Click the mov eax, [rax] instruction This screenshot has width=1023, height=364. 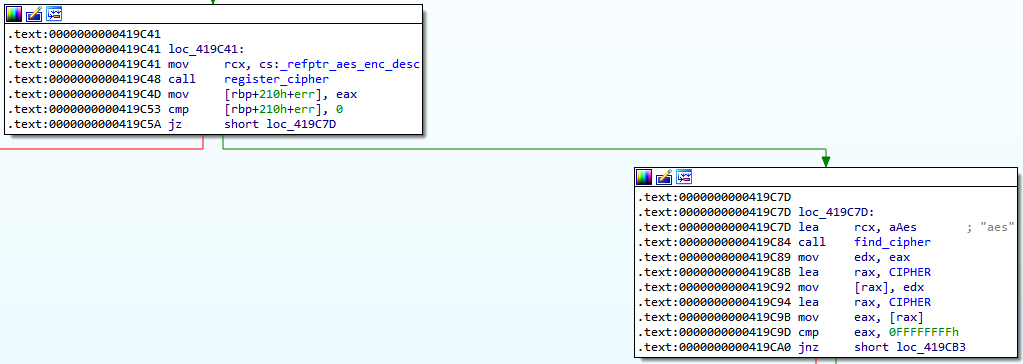click(861, 317)
